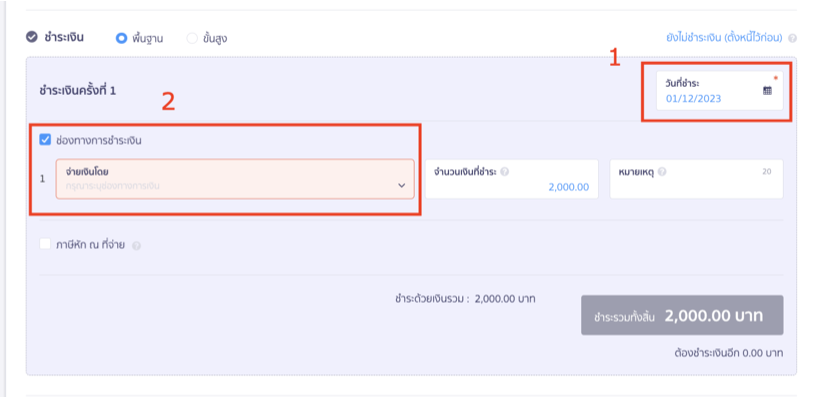This screenshot has height=397, width=817.
Task: Uncheck the ช่องทางการชำระเงิน checkbox
Action: click(45, 140)
